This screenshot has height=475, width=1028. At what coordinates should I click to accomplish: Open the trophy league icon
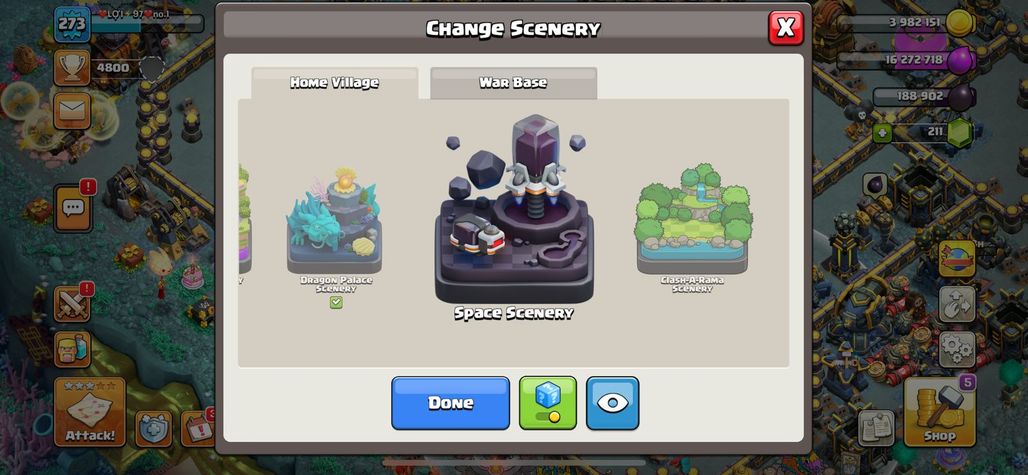(72, 67)
